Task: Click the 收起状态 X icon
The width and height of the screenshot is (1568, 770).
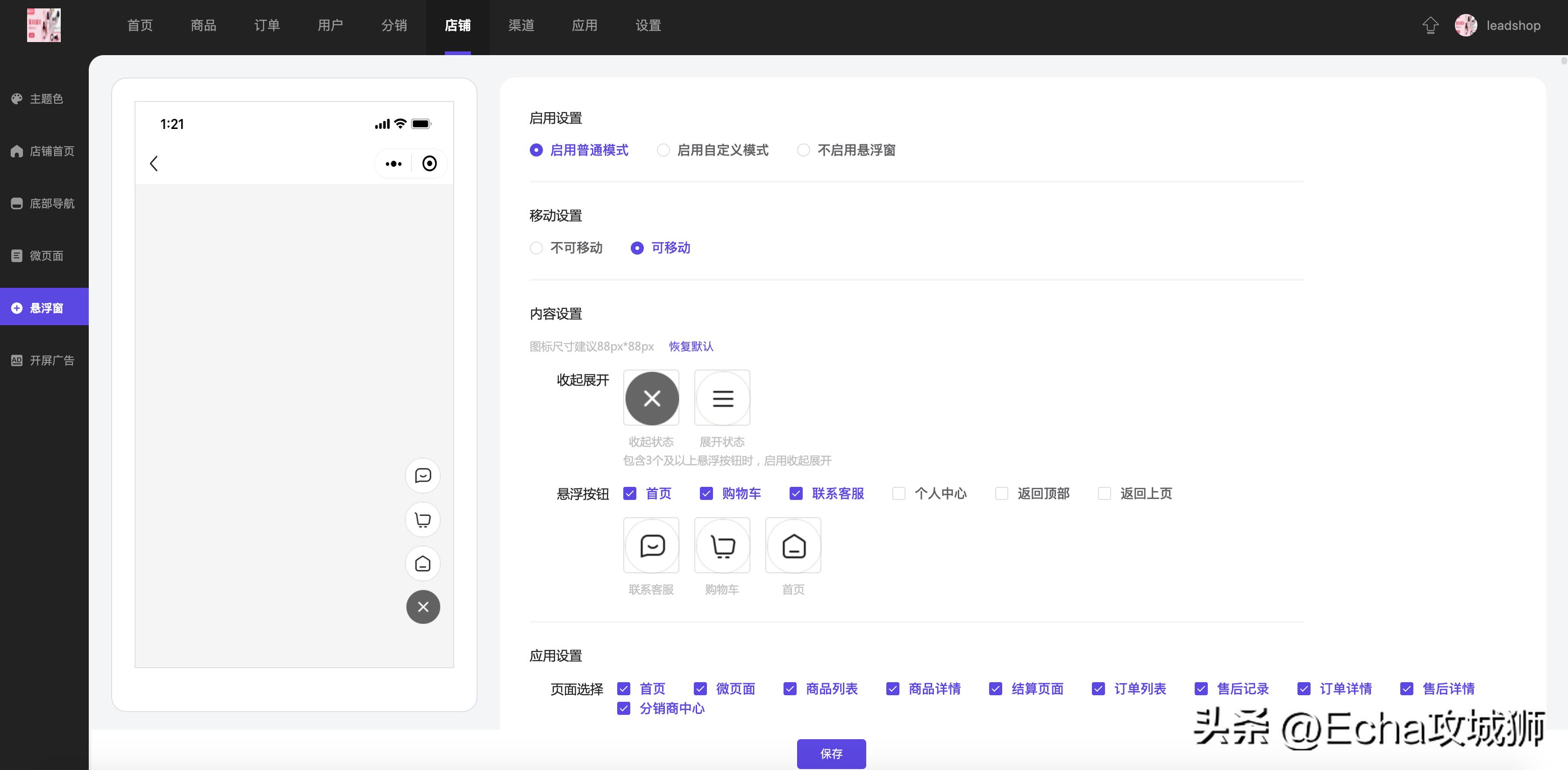Action: pyautogui.click(x=651, y=398)
